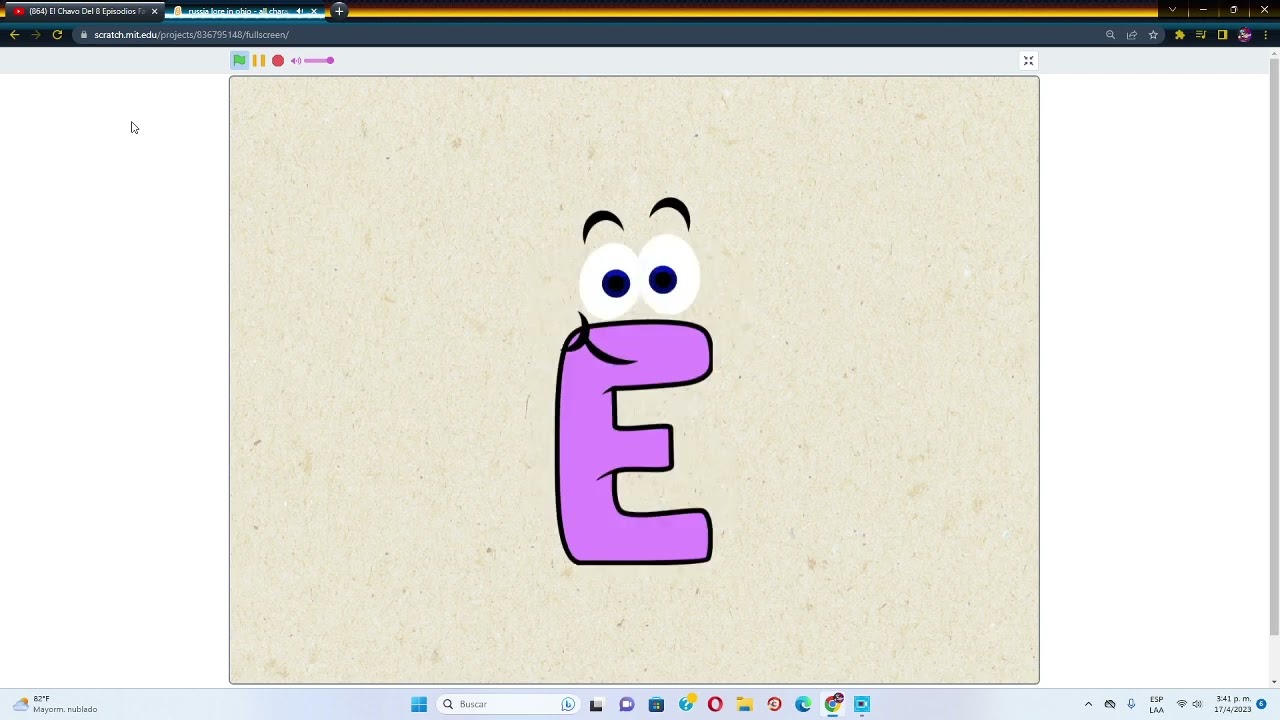Go back to the previous page
Image resolution: width=1280 pixels, height=720 pixels.
point(14,35)
